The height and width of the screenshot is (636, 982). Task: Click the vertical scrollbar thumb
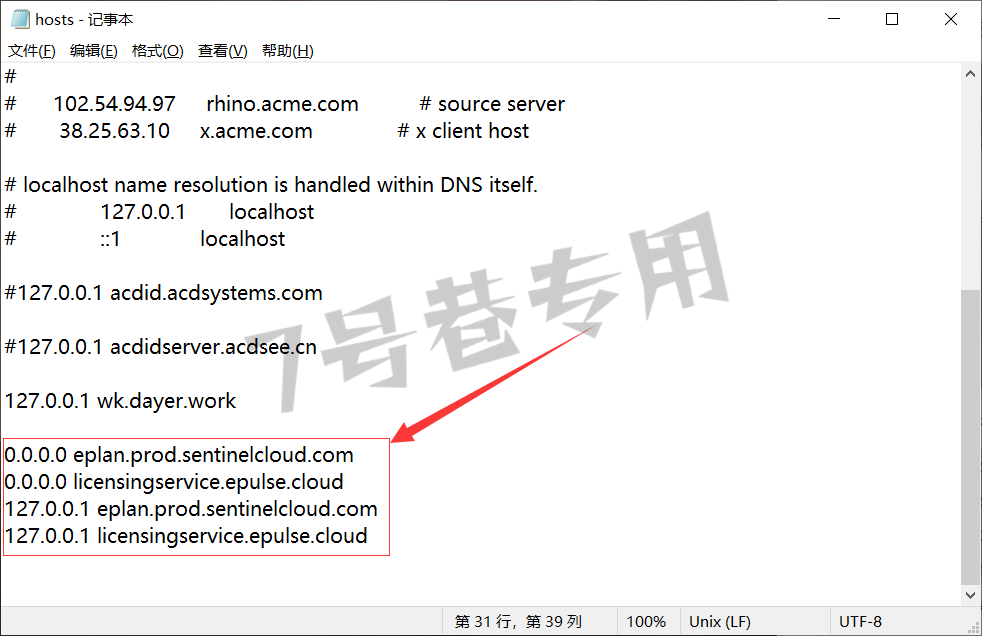[x=970, y=436]
